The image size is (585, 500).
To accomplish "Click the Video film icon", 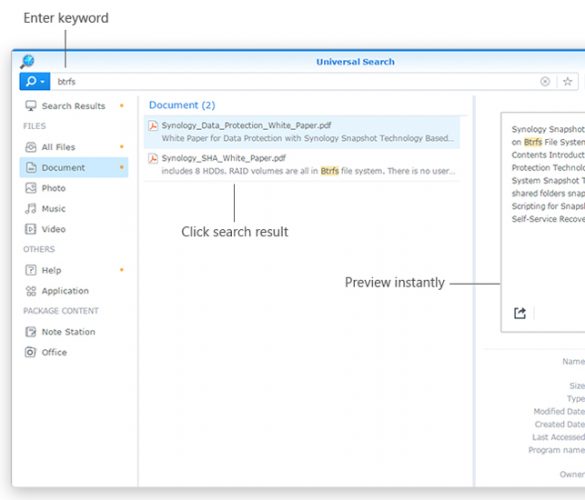I will (31, 229).
